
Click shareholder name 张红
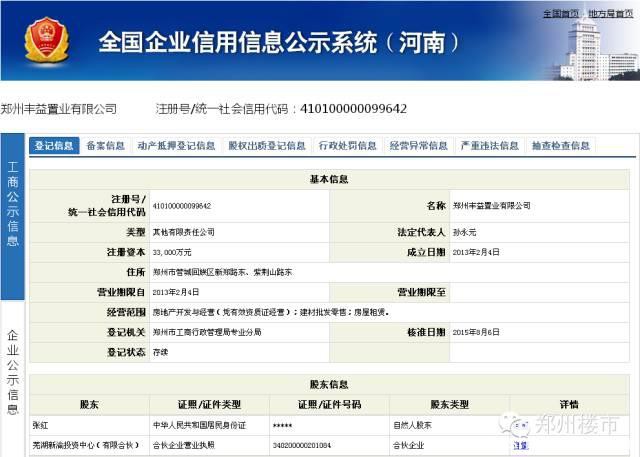click(x=40, y=425)
